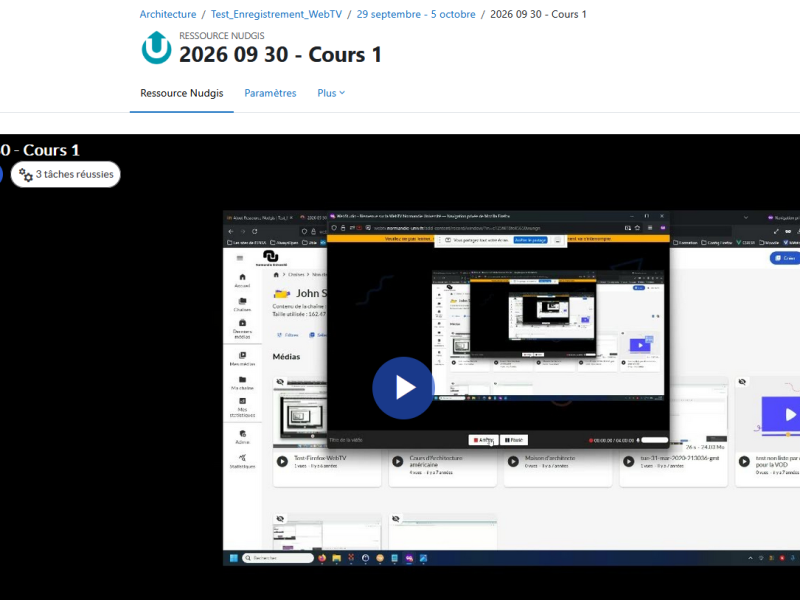Click the page heading 2026 09 30 - Cours 1
This screenshot has height=600, width=800.
point(280,55)
